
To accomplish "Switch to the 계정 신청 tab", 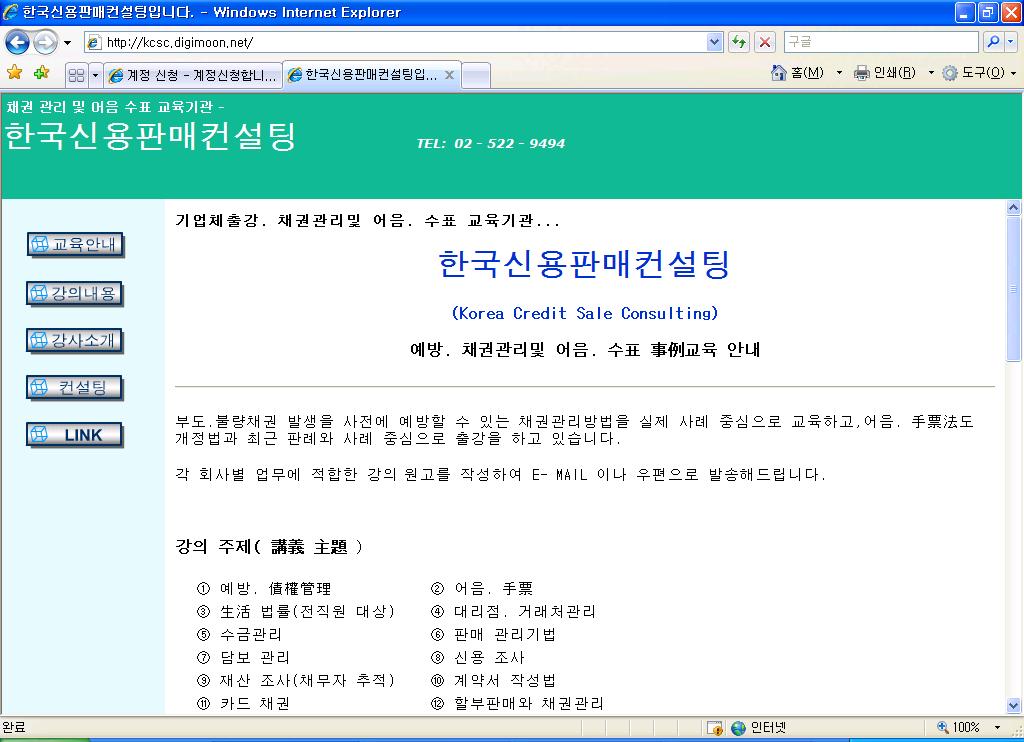I will tap(193, 75).
